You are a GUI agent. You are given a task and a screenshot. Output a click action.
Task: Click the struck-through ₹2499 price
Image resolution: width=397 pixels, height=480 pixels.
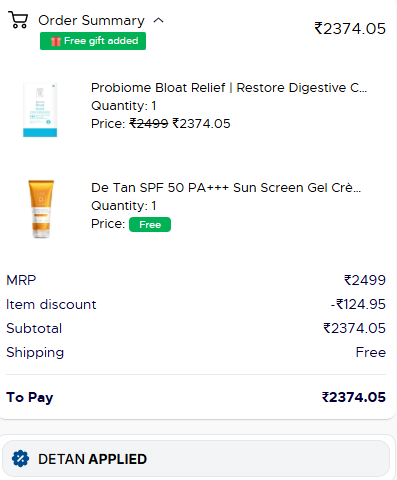[149, 124]
